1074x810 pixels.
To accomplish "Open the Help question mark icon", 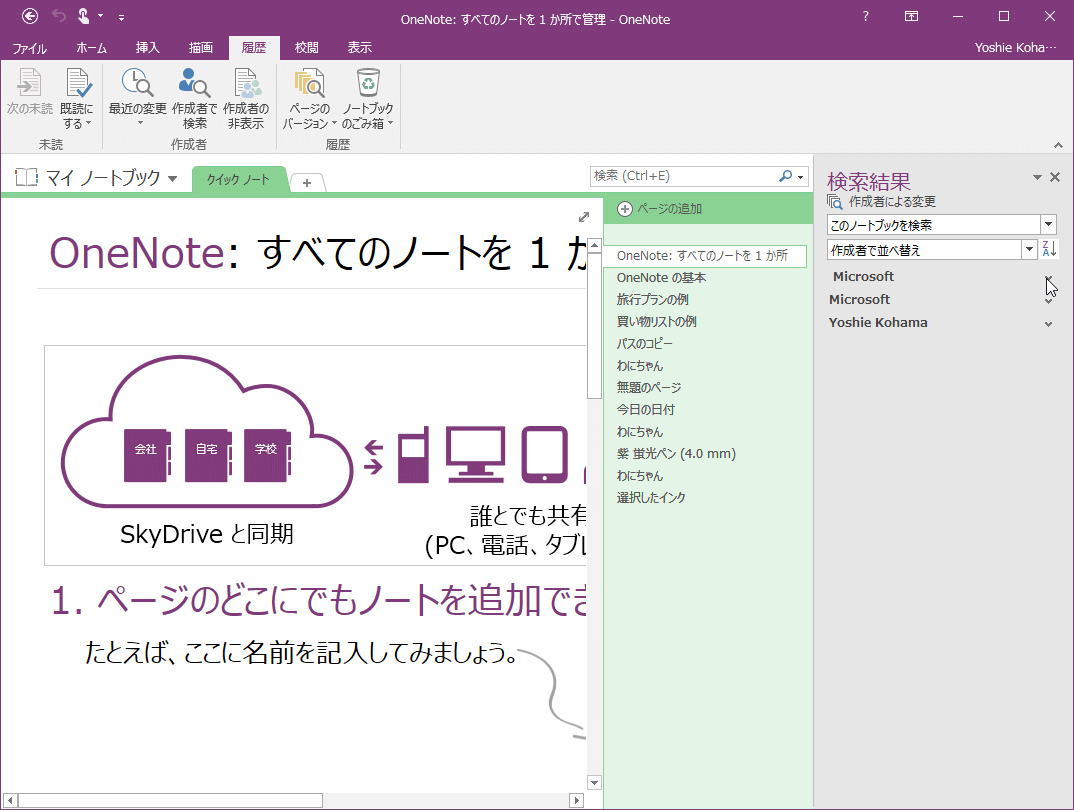I will (x=866, y=16).
